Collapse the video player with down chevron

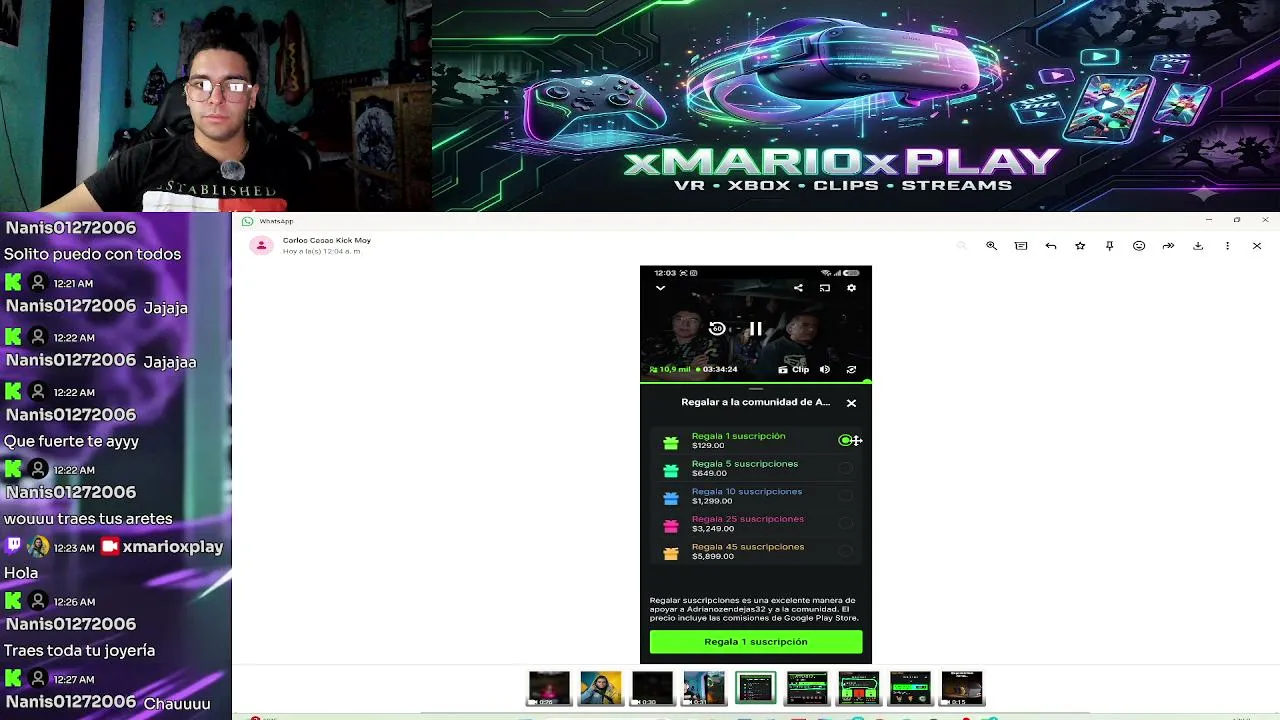660,288
